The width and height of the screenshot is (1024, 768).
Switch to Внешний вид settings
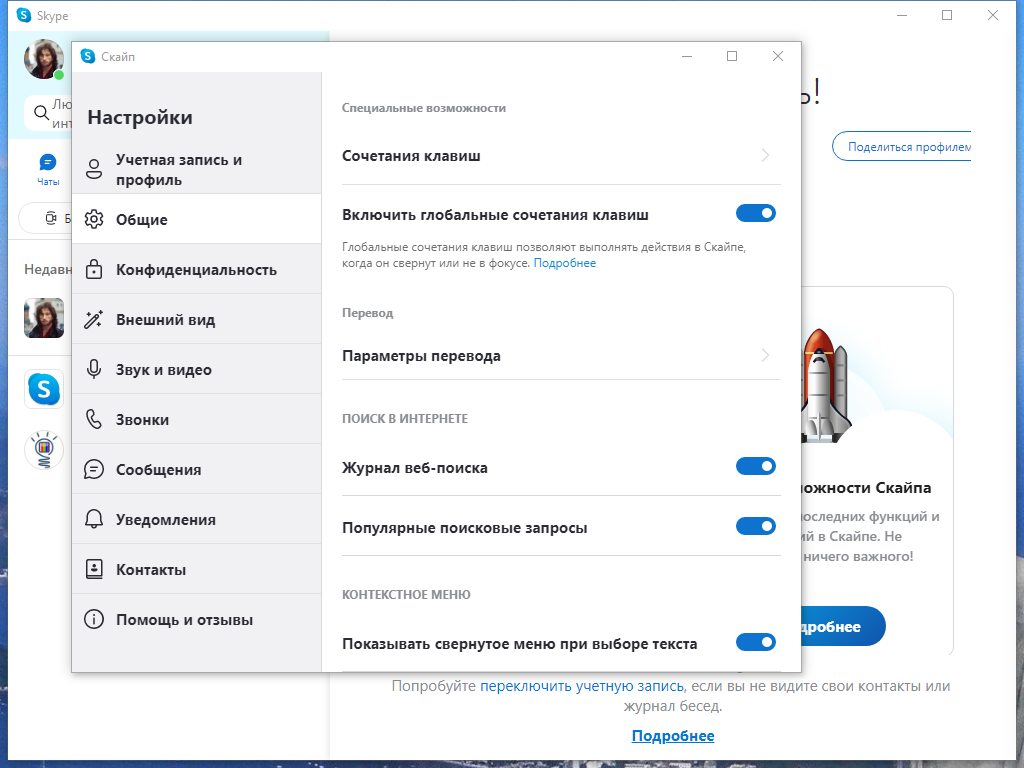click(197, 319)
